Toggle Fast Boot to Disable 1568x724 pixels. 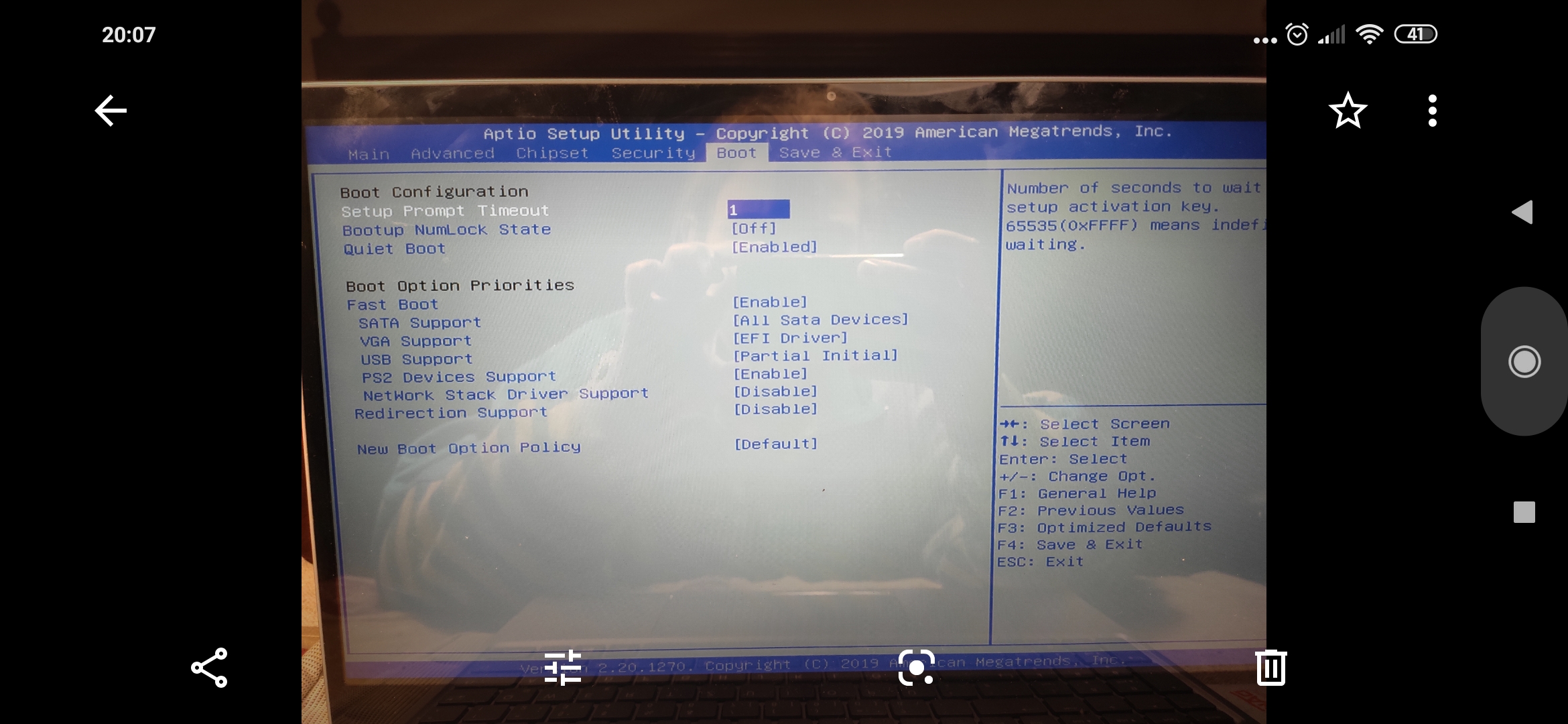(769, 302)
